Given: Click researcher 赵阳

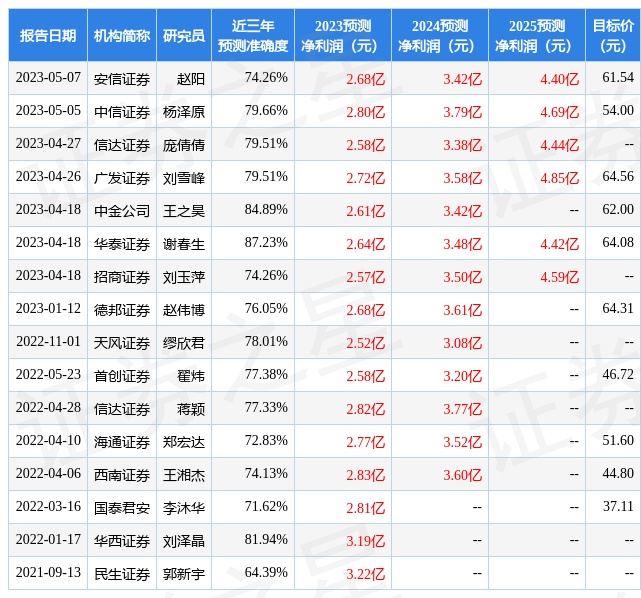Looking at the screenshot, I should (x=191, y=78).
